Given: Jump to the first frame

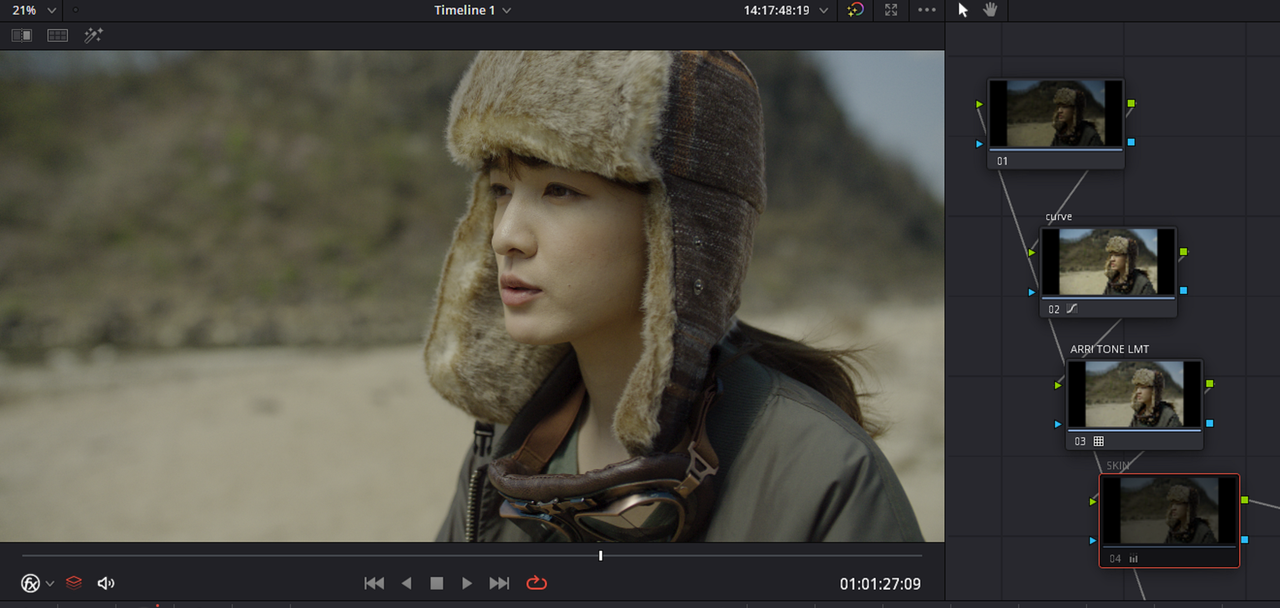Looking at the screenshot, I should [x=374, y=583].
